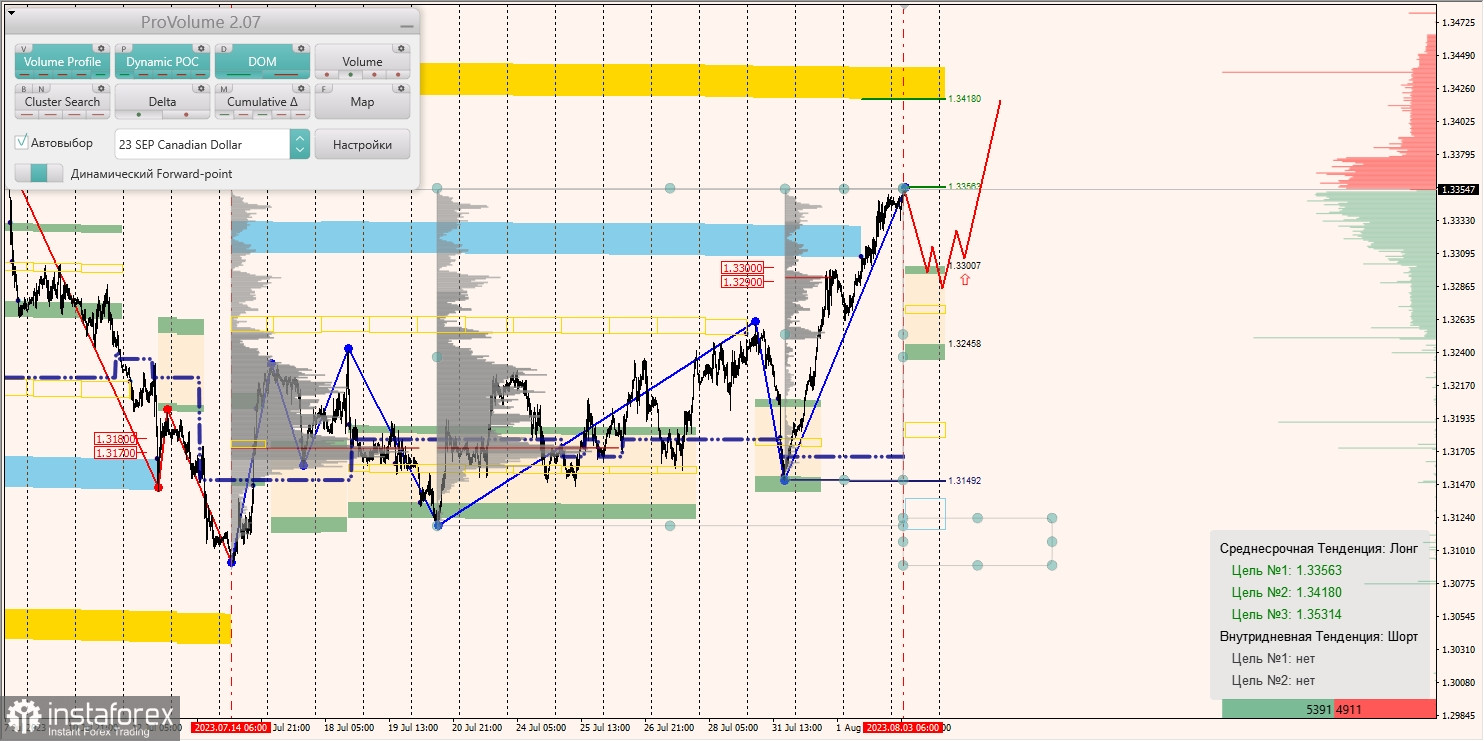Click the 1.33563 level label on chart
The height and width of the screenshot is (741, 1484).
pyautogui.click(x=965, y=186)
